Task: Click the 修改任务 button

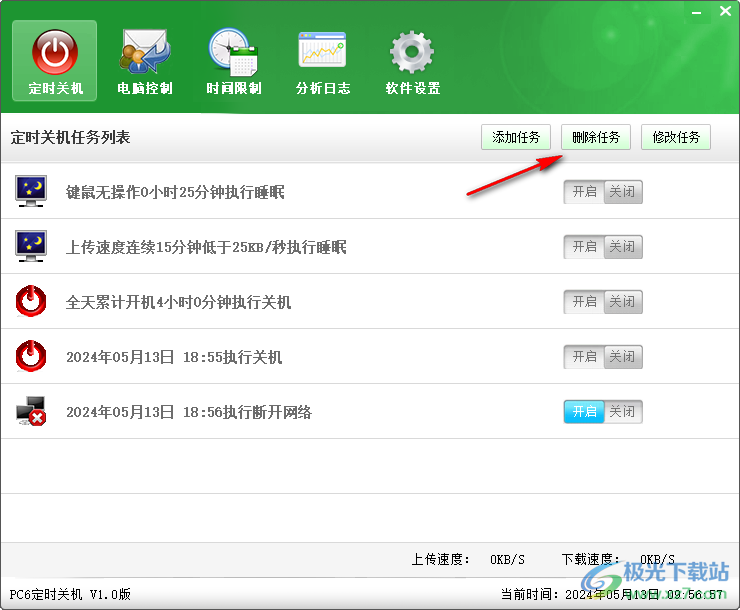Action: [x=676, y=137]
